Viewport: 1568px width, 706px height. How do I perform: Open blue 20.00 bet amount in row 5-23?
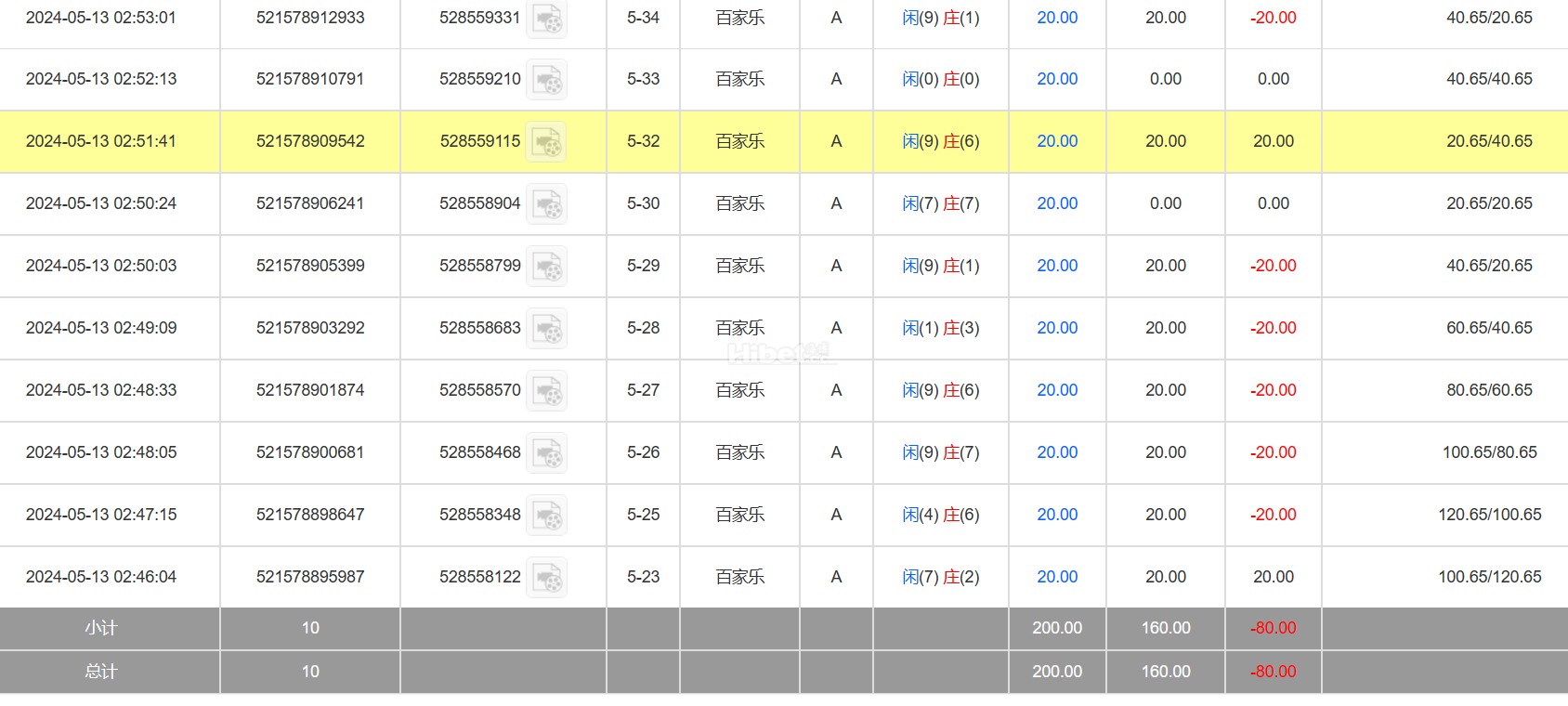pos(1057,577)
